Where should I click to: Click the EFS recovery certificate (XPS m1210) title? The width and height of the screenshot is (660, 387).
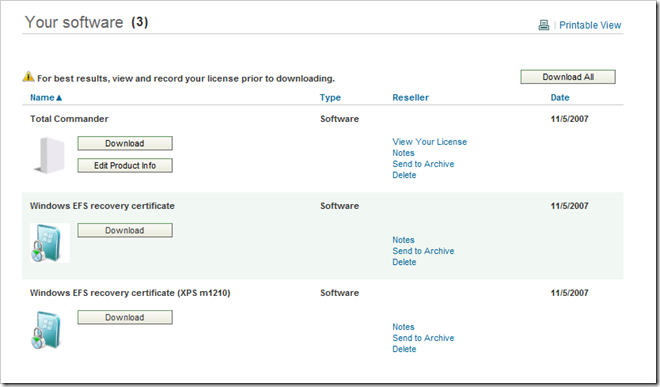[130, 293]
